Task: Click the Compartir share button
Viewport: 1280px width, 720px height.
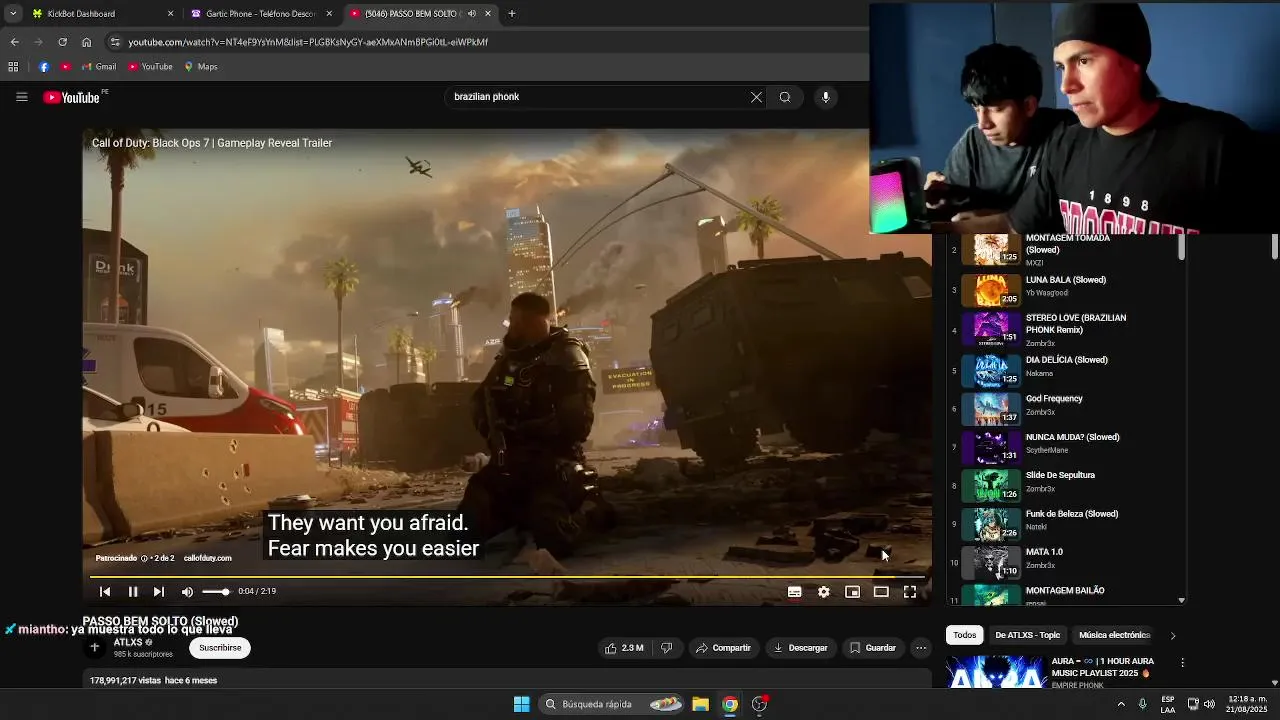Action: click(723, 648)
